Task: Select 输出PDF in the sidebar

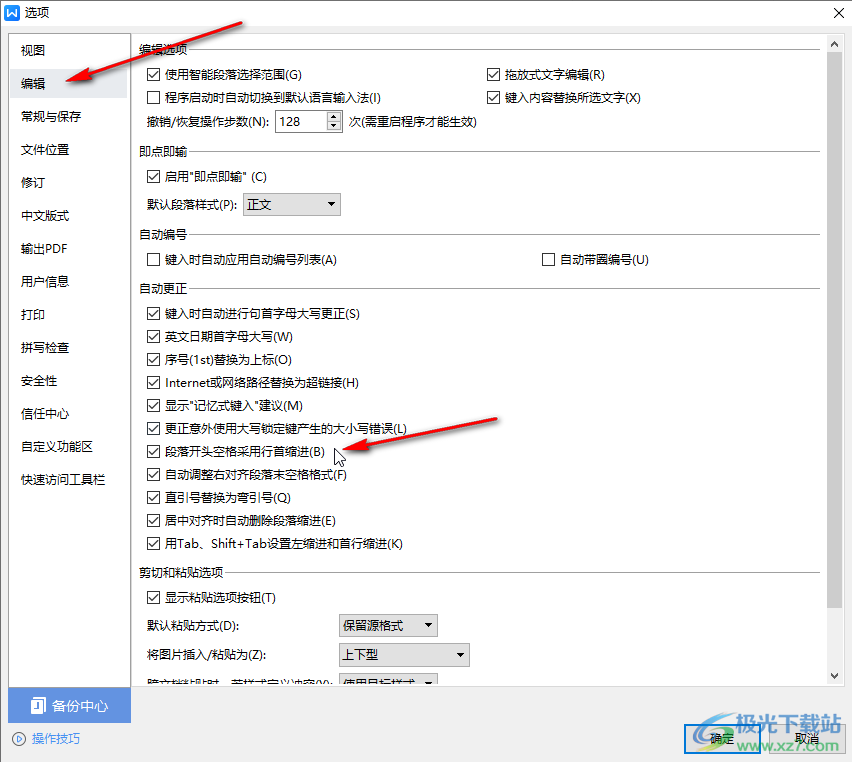Action: point(44,249)
